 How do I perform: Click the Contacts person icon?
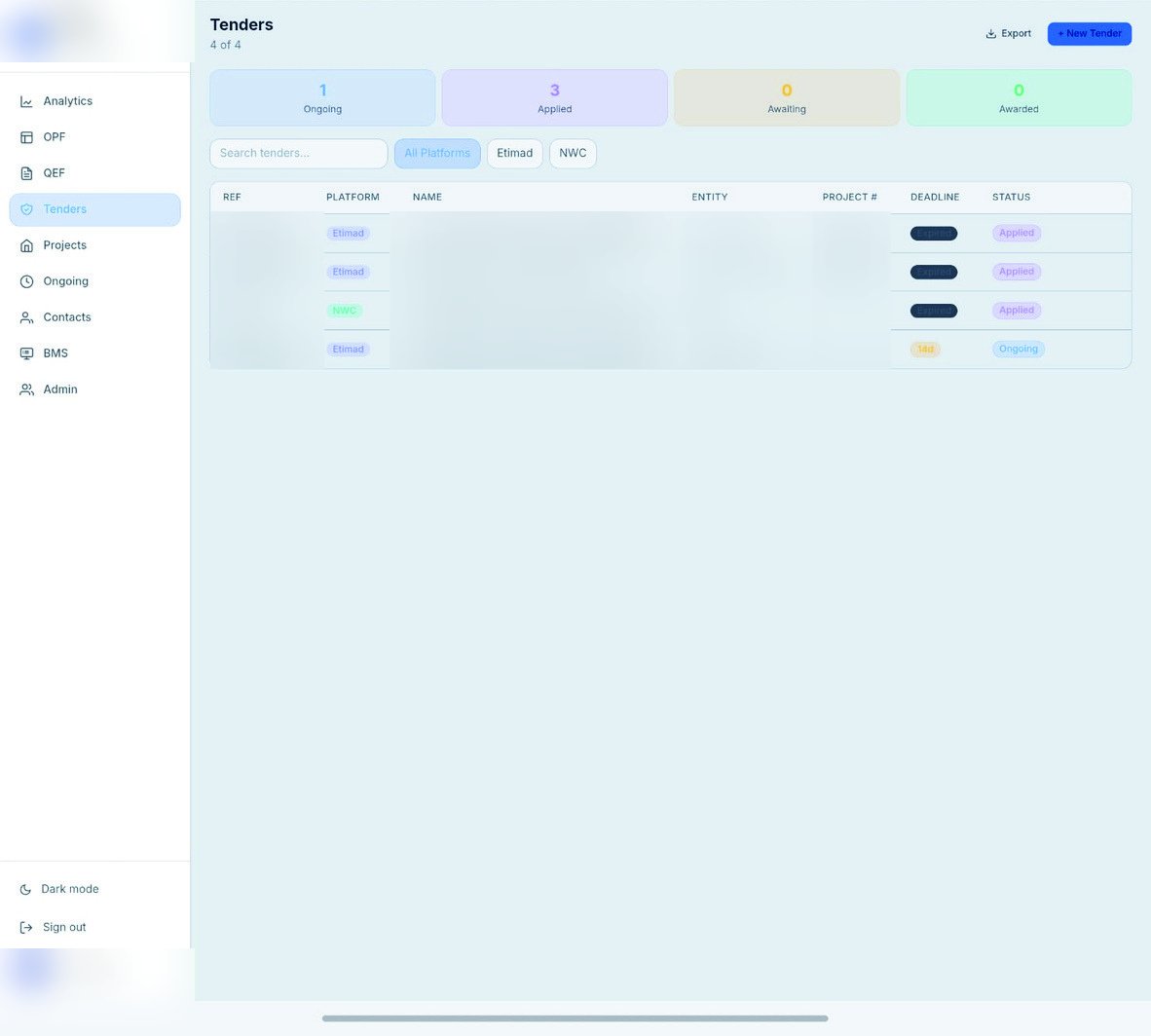coord(26,317)
